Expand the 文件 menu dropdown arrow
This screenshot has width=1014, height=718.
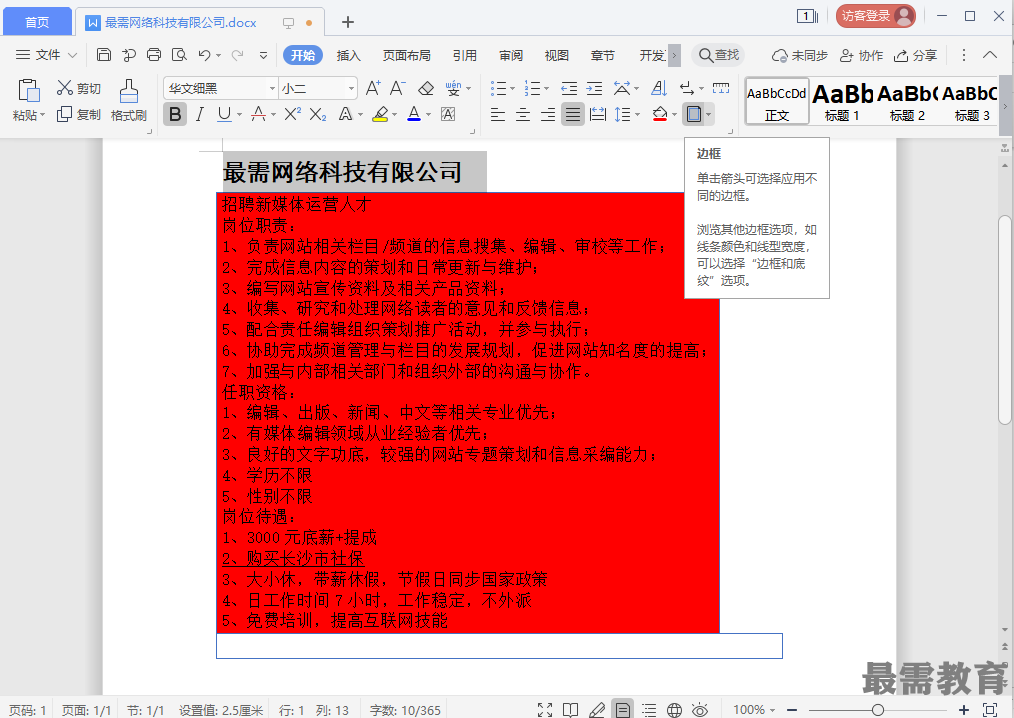click(72, 55)
